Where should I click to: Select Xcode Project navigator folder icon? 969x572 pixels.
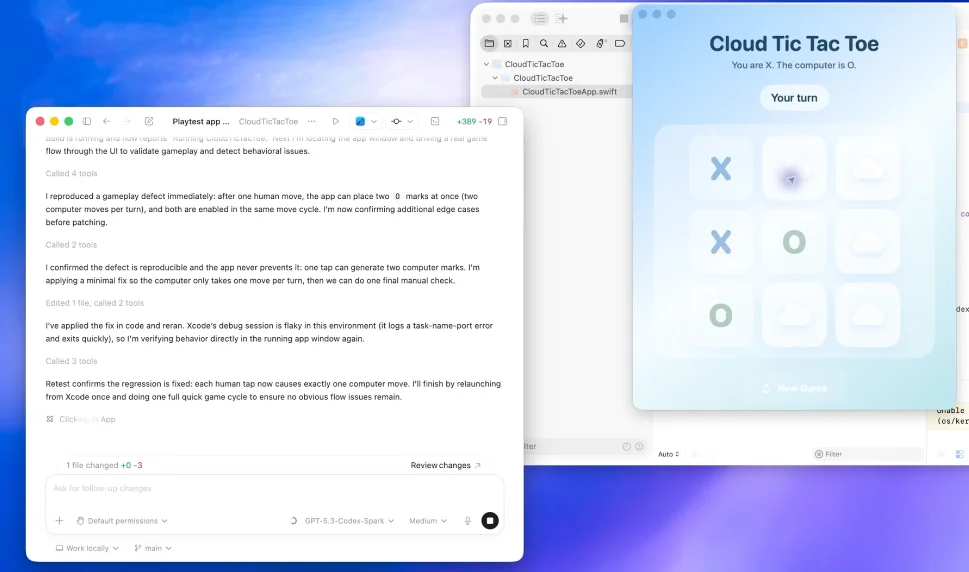[489, 43]
